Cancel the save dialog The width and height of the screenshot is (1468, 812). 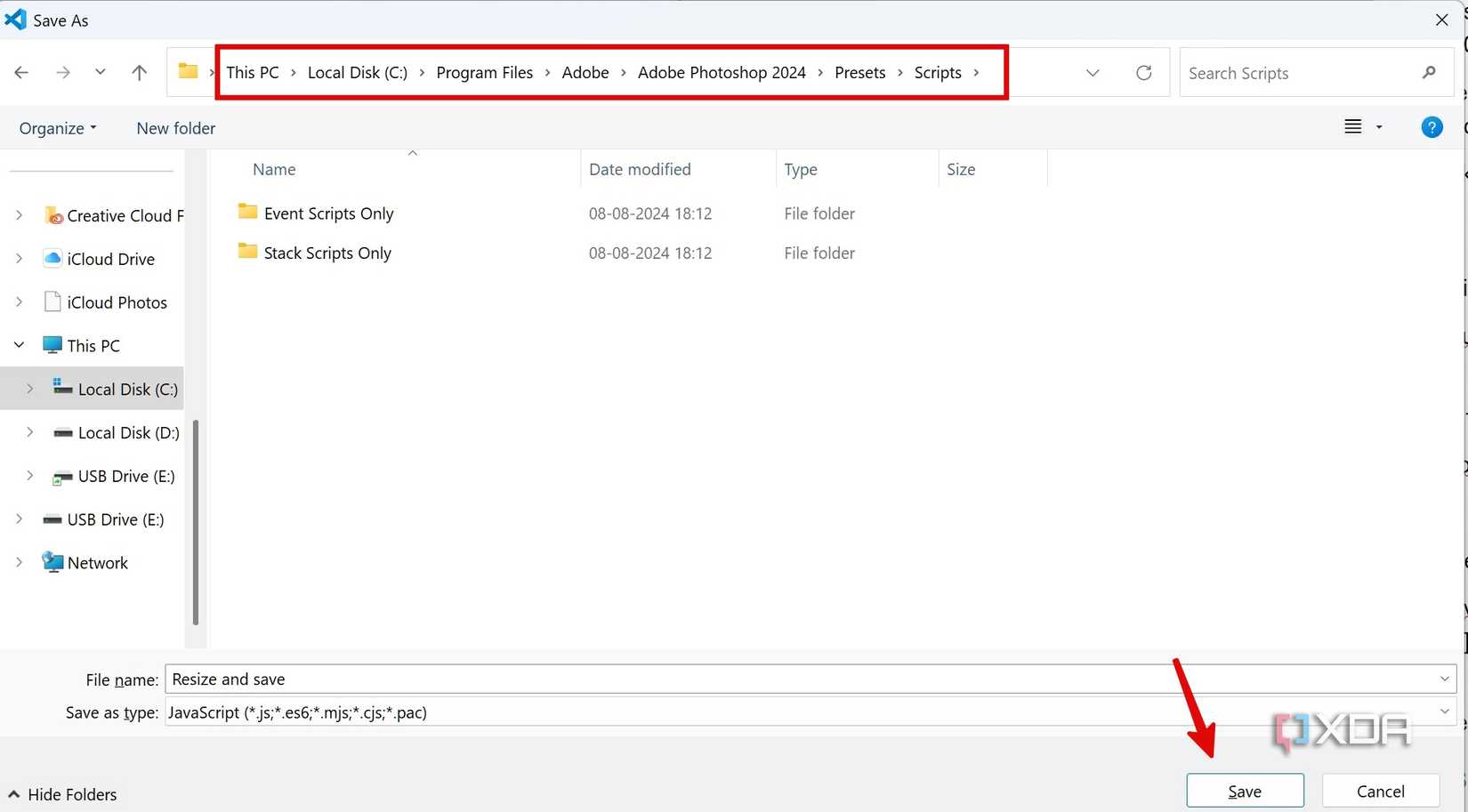pyautogui.click(x=1380, y=790)
